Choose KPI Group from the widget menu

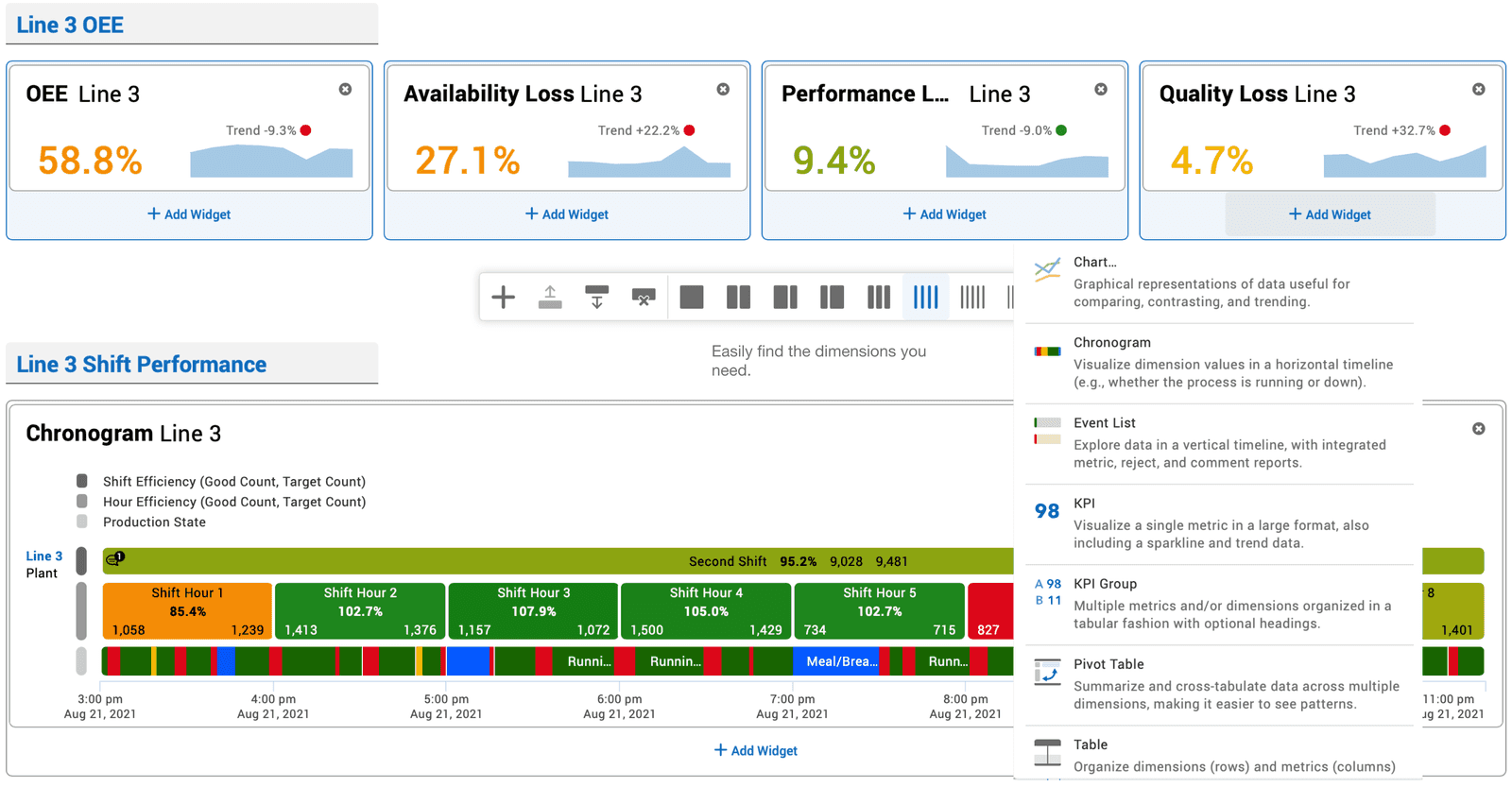(1219, 604)
